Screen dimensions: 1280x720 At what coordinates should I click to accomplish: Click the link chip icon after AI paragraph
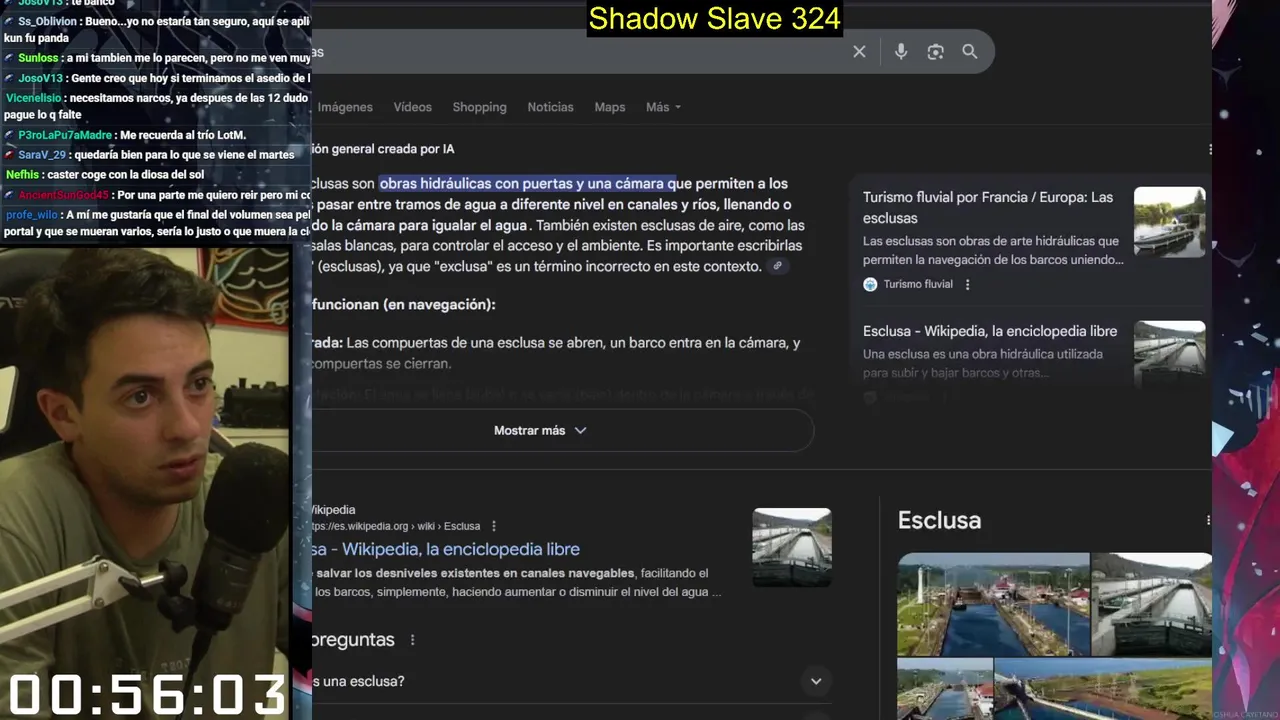click(777, 266)
